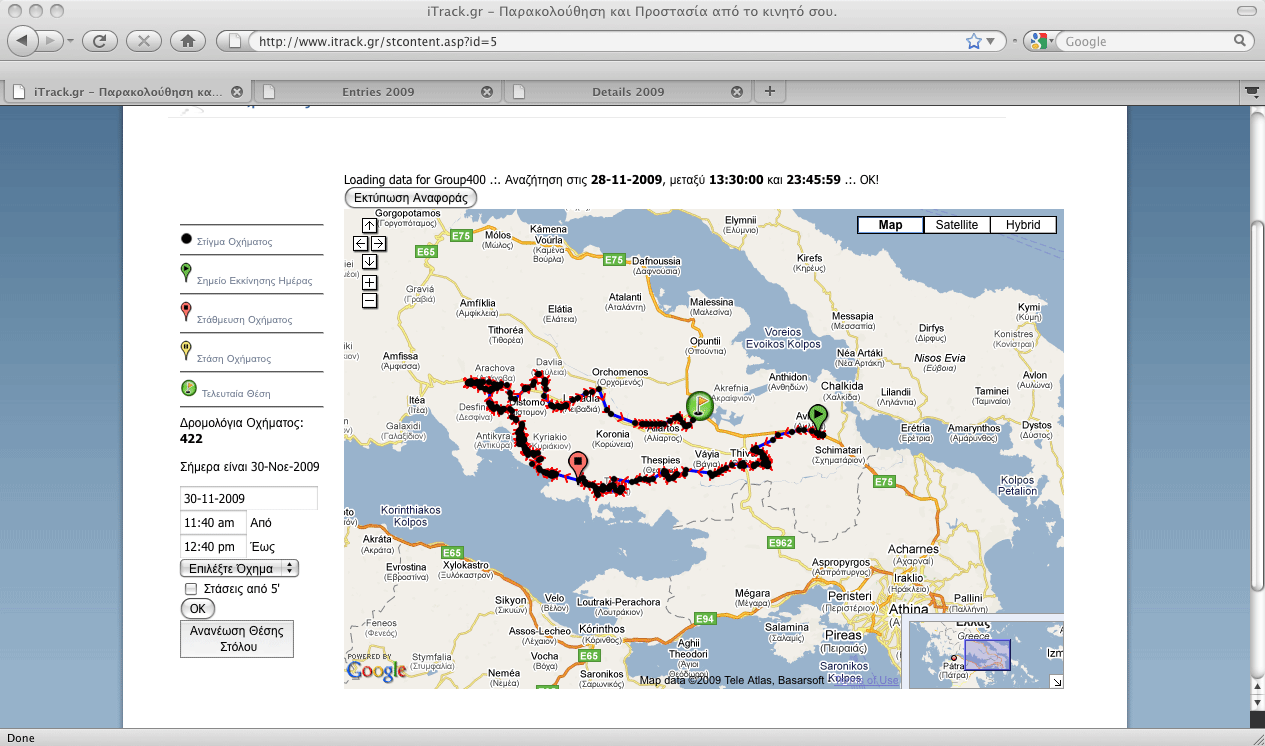
Task: Reload the page with the refresh button
Action: pos(100,41)
